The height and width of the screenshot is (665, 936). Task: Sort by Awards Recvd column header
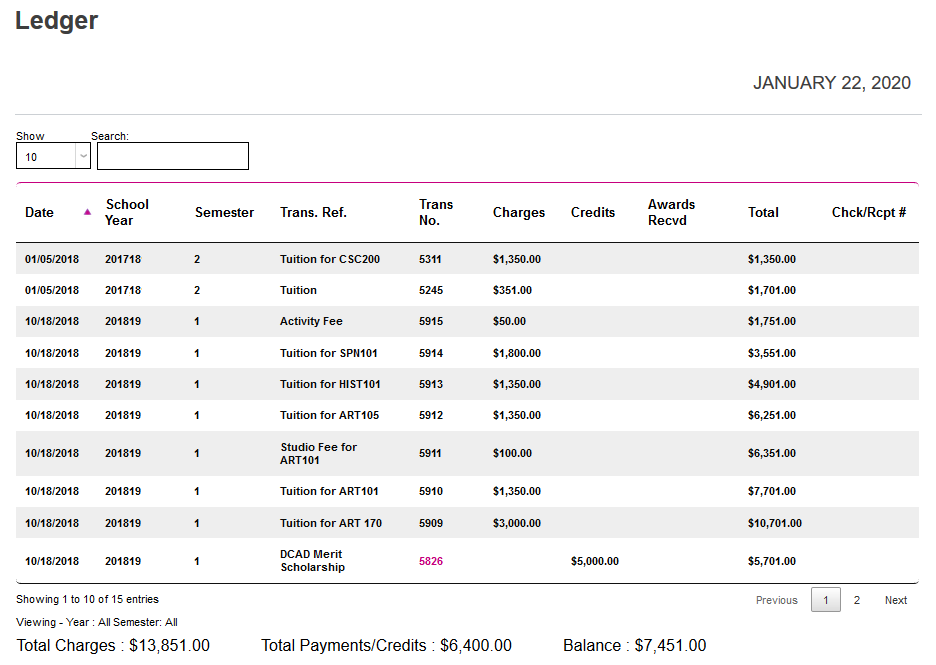671,212
